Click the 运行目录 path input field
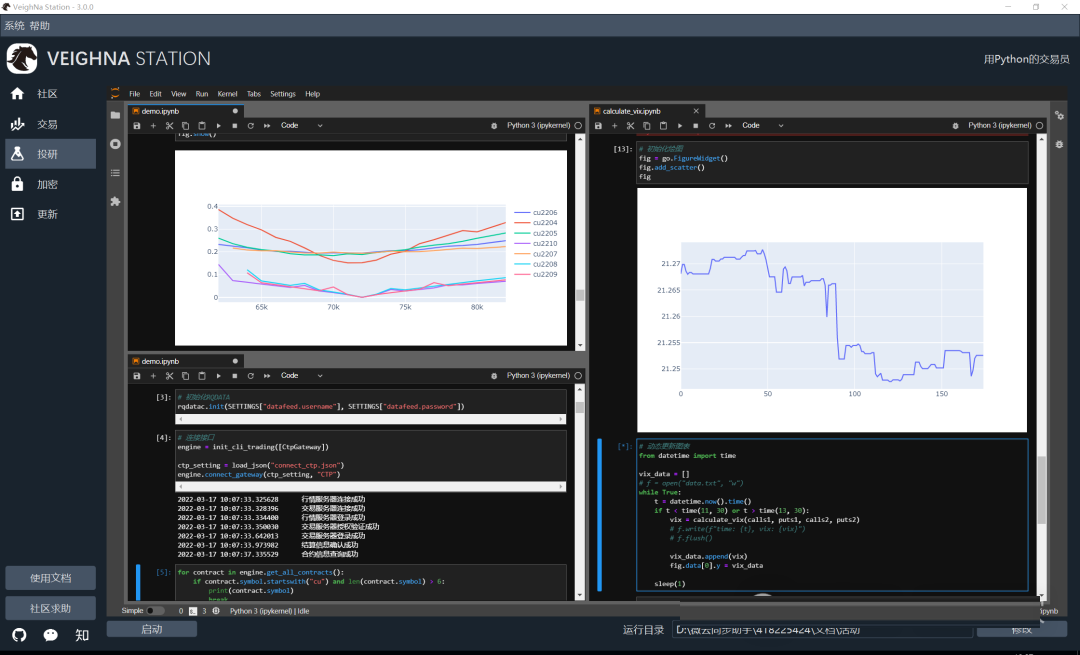 pyautogui.click(x=822, y=630)
